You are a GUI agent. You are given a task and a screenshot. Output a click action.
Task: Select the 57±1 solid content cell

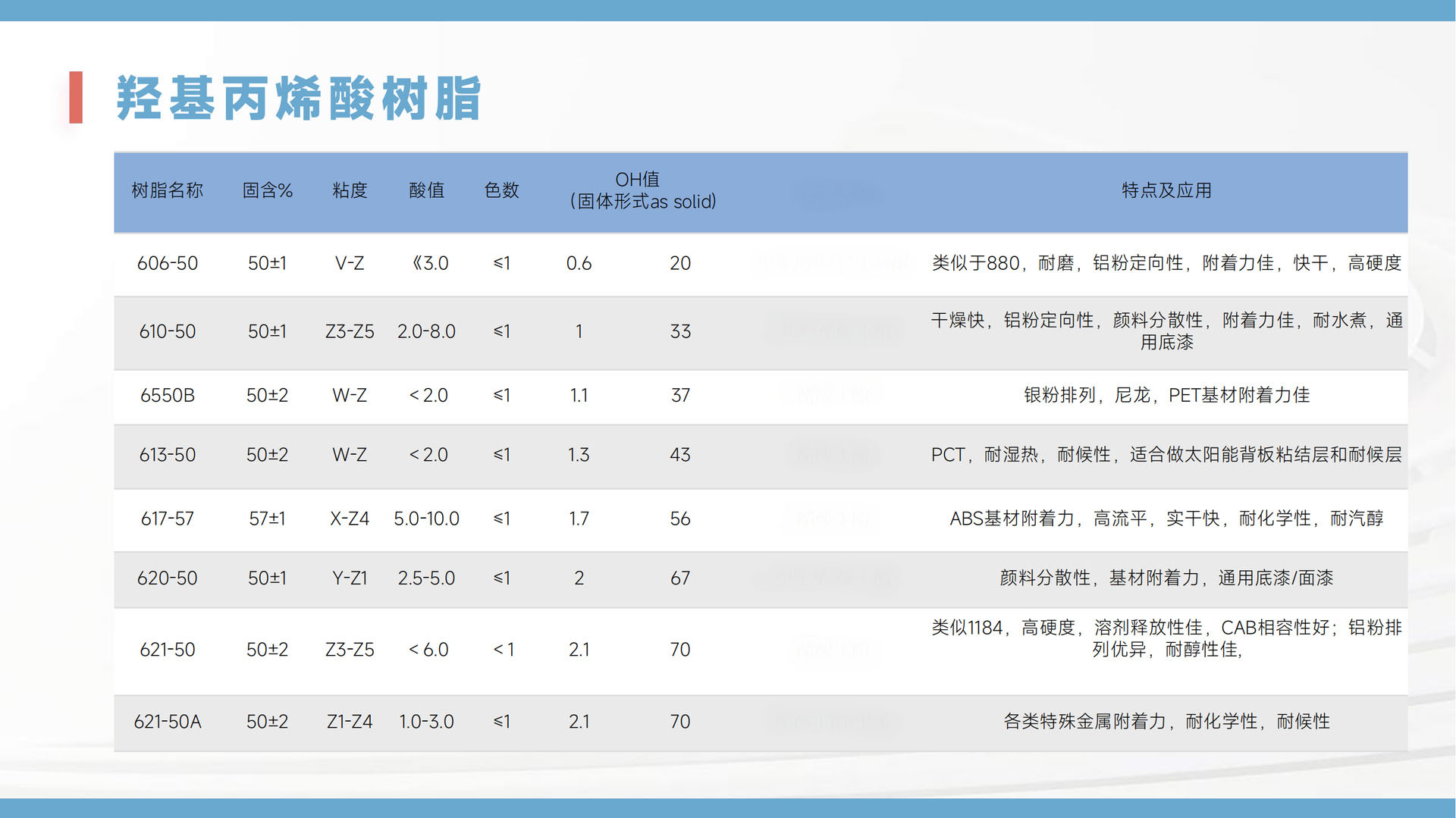point(267,519)
